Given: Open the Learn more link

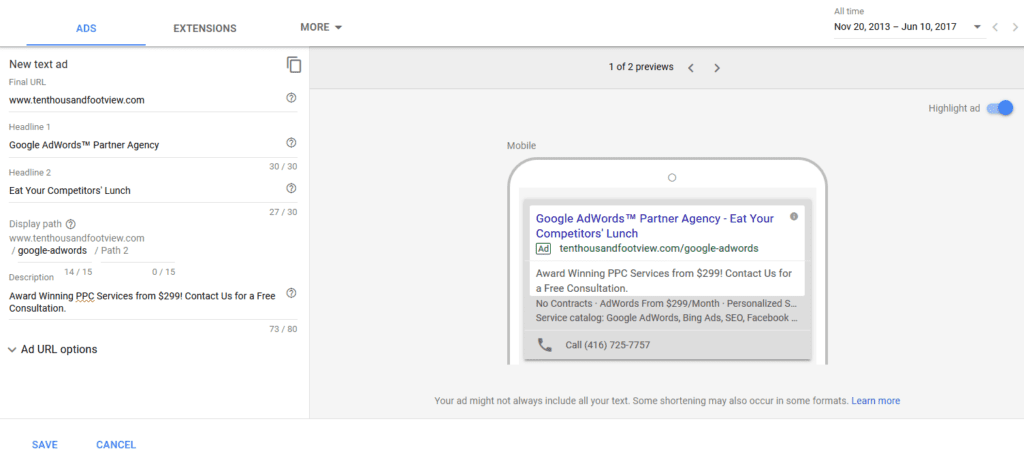Looking at the screenshot, I should [875, 400].
